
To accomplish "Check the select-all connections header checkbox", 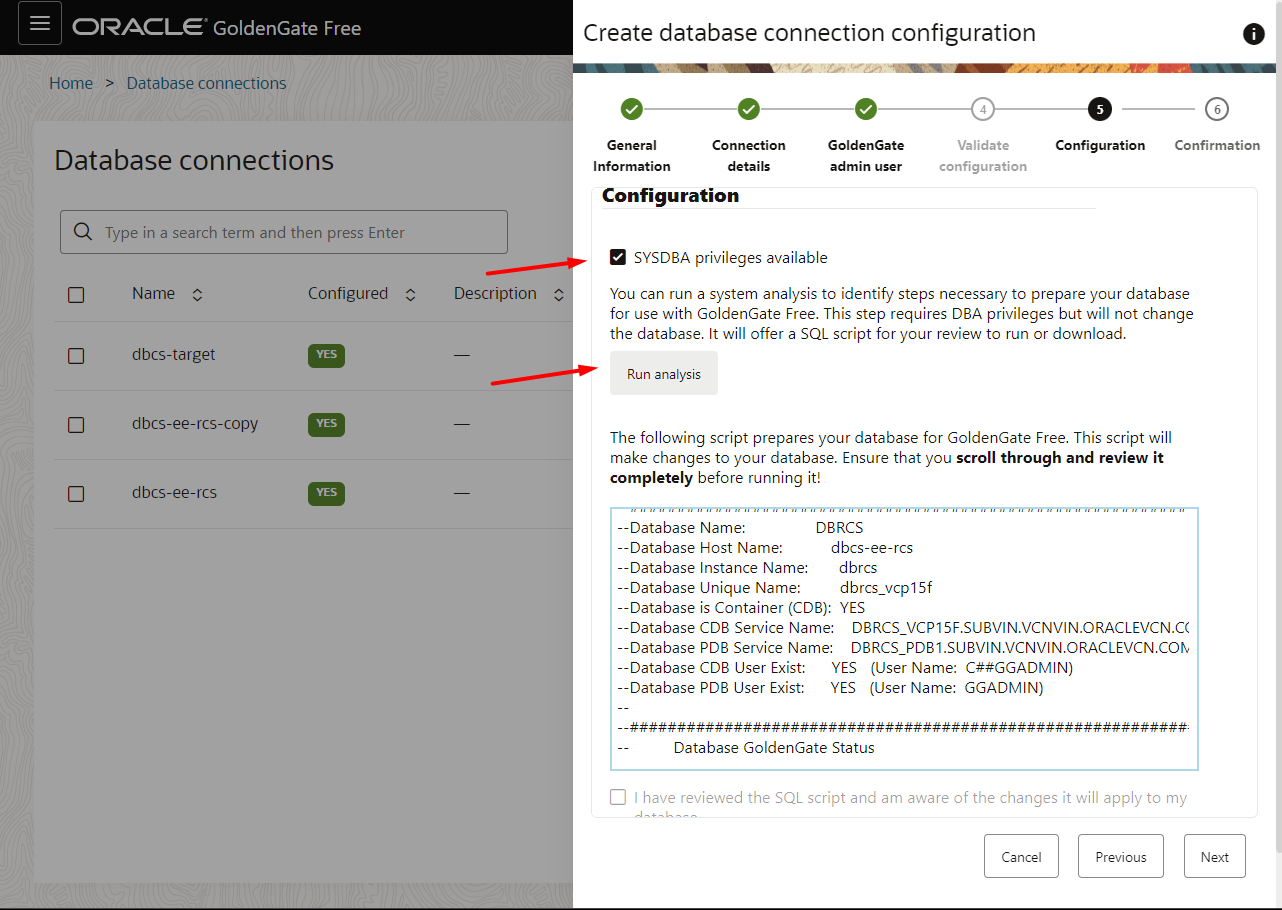I will 75,294.
